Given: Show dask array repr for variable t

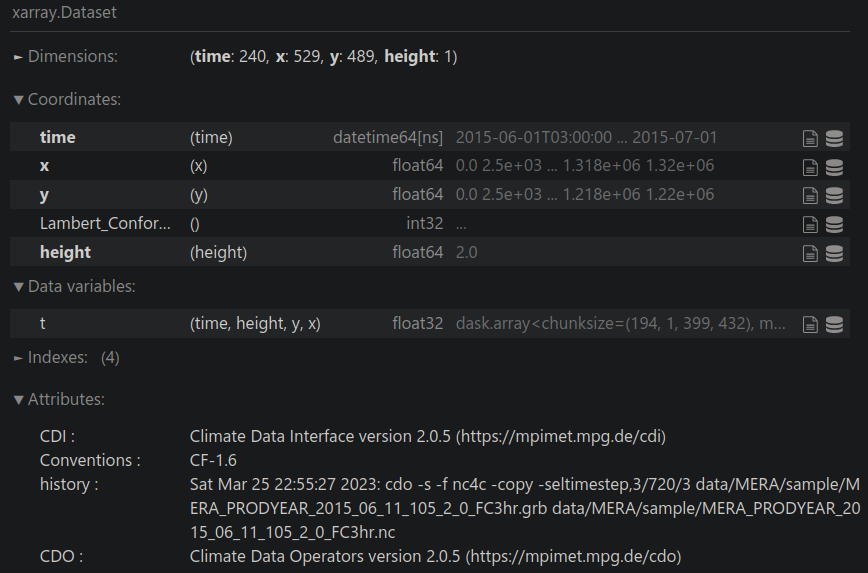Looking at the screenshot, I should pyautogui.click(x=833, y=324).
